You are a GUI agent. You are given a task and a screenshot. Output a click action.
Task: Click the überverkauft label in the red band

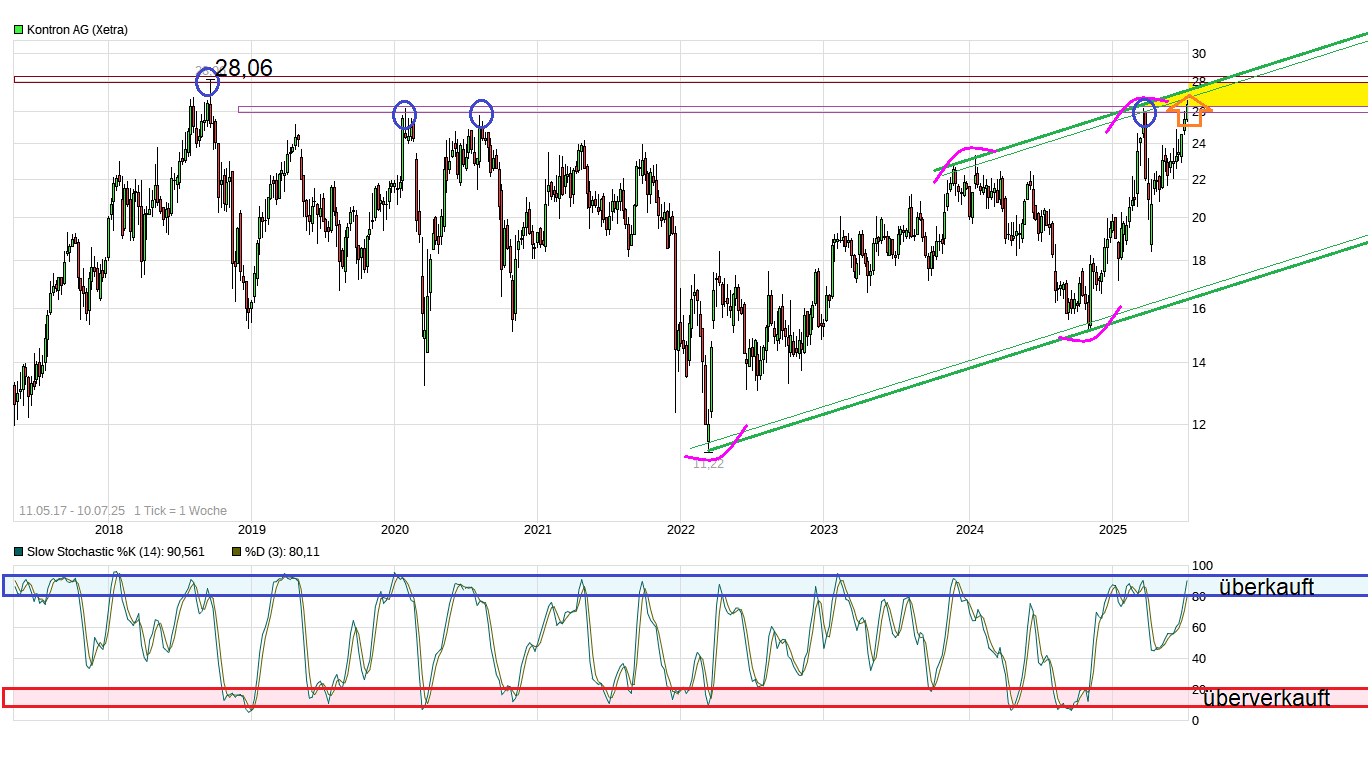1266,697
